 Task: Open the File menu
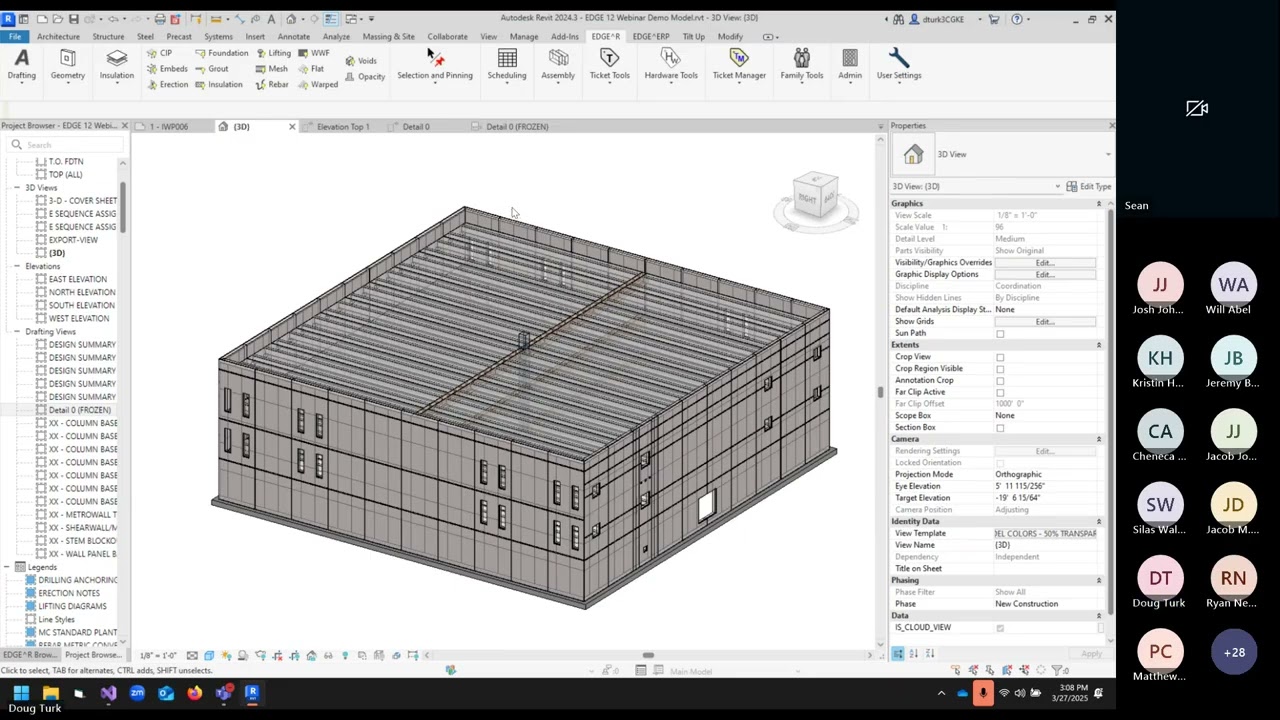pos(15,37)
